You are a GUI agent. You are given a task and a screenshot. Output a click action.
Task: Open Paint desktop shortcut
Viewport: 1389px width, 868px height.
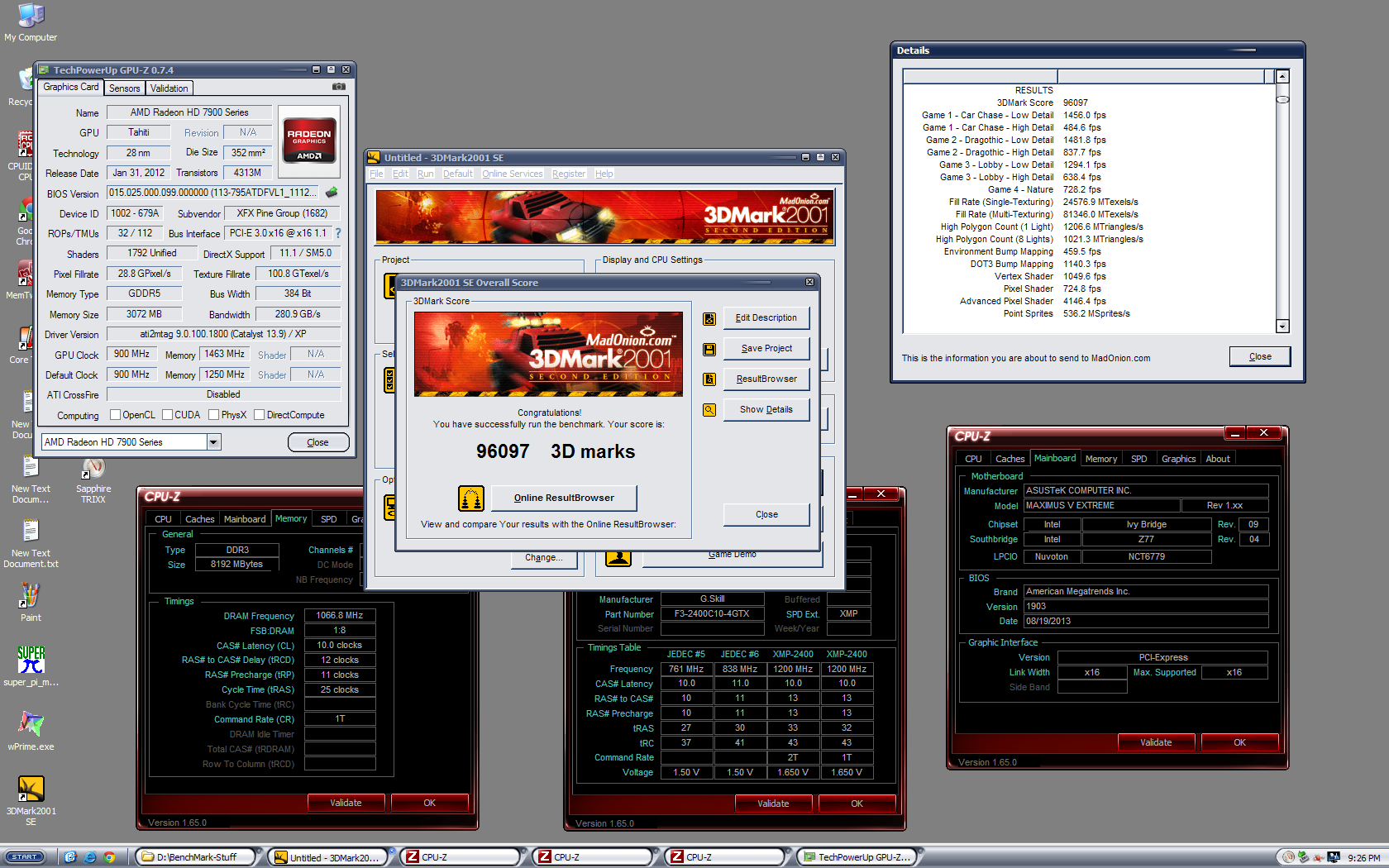pos(31,602)
